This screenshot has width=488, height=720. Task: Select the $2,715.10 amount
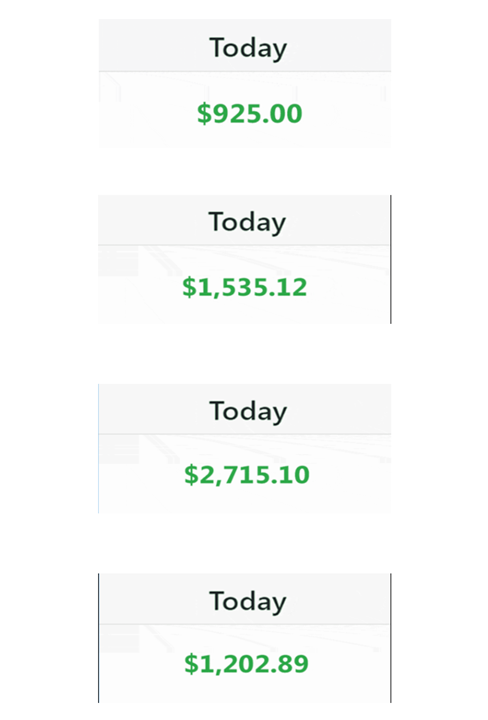pos(247,475)
